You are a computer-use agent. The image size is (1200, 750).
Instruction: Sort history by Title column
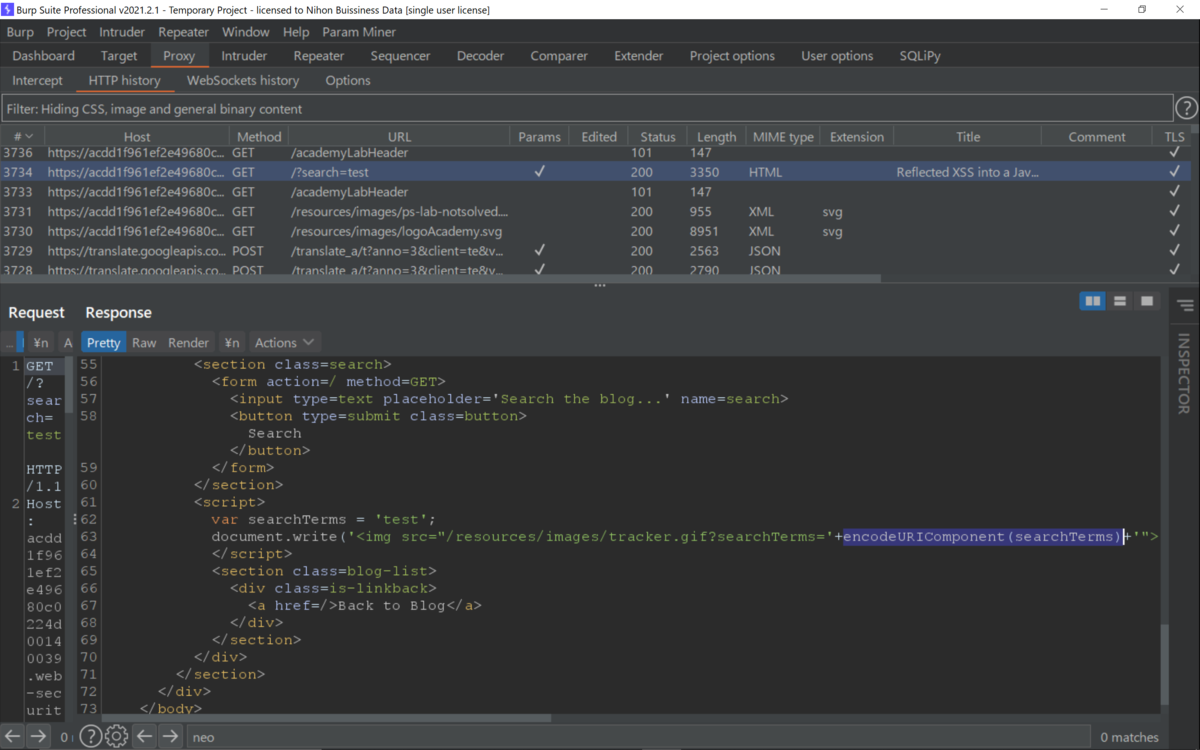point(968,136)
